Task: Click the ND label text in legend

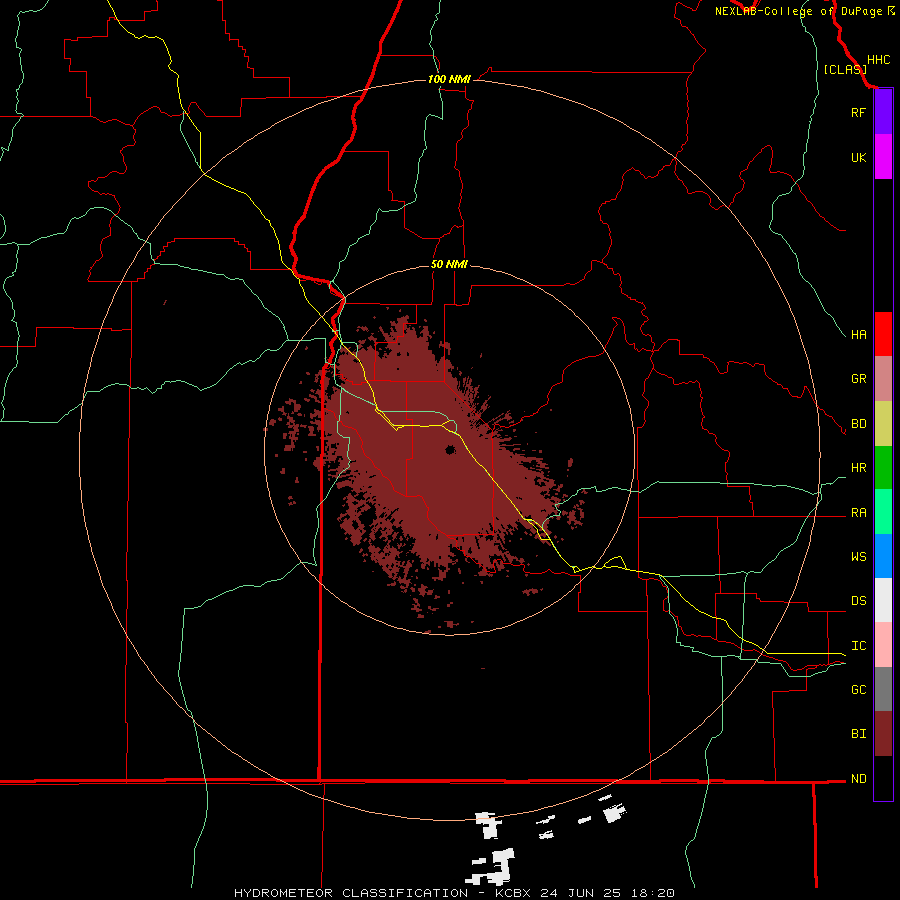Action: (x=859, y=778)
